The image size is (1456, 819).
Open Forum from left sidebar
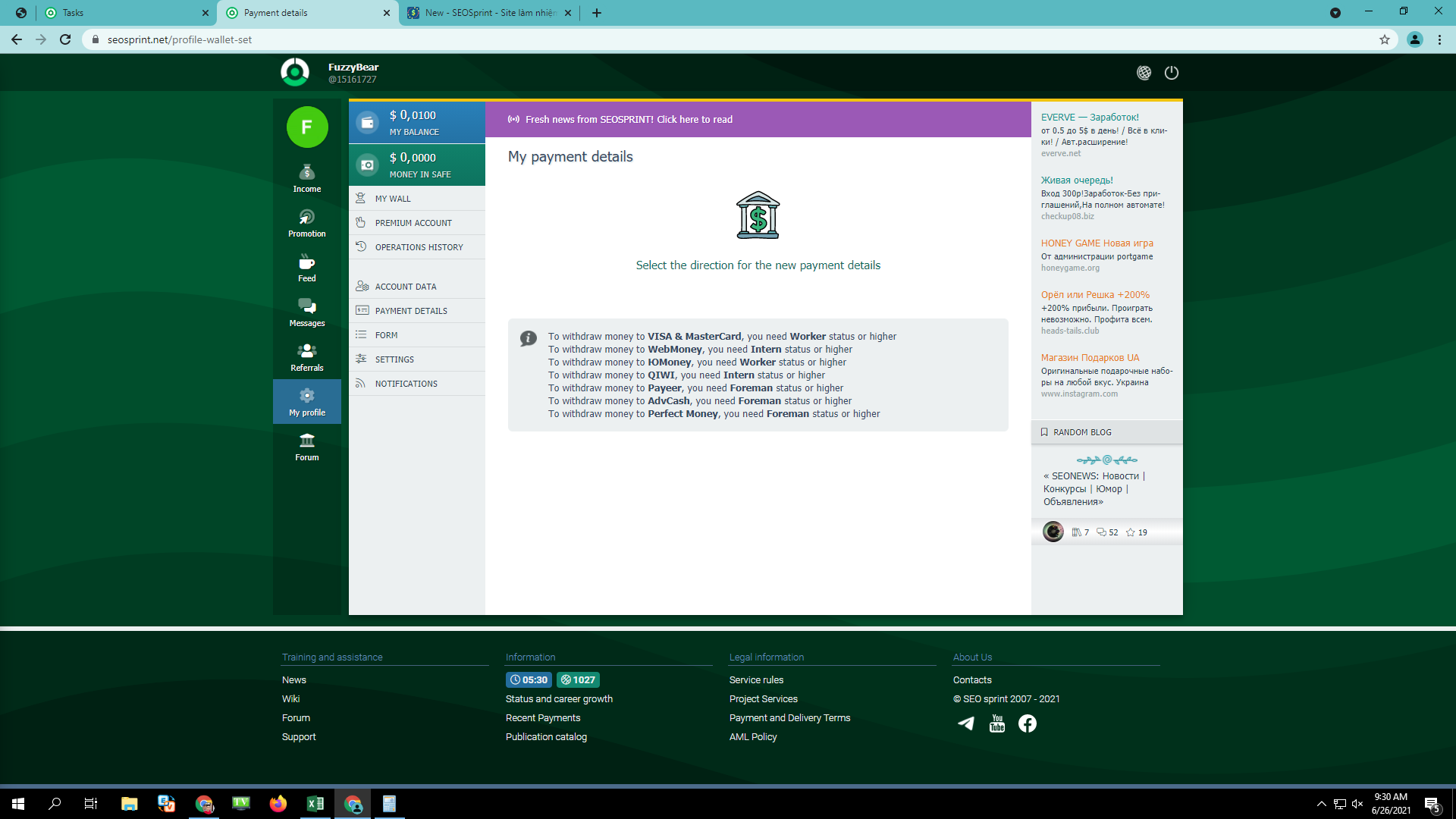pos(306,447)
